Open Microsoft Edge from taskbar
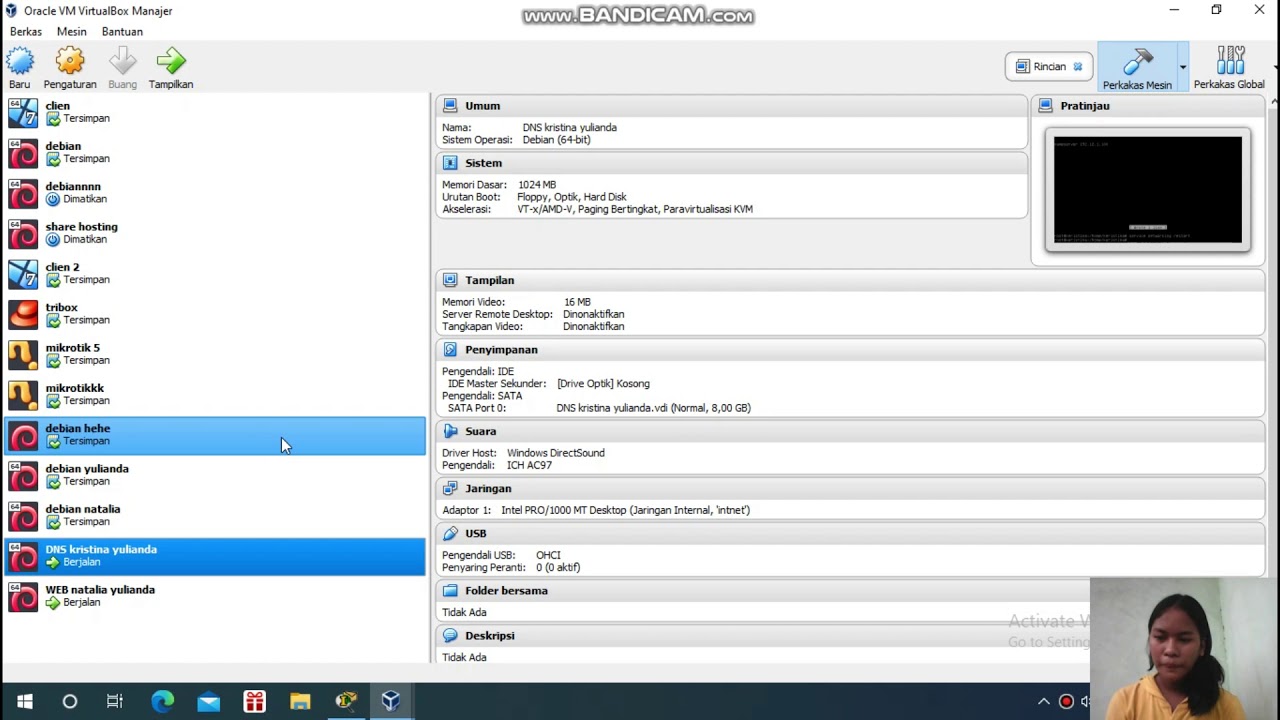Screen dimensions: 1280x720 tap(162, 701)
